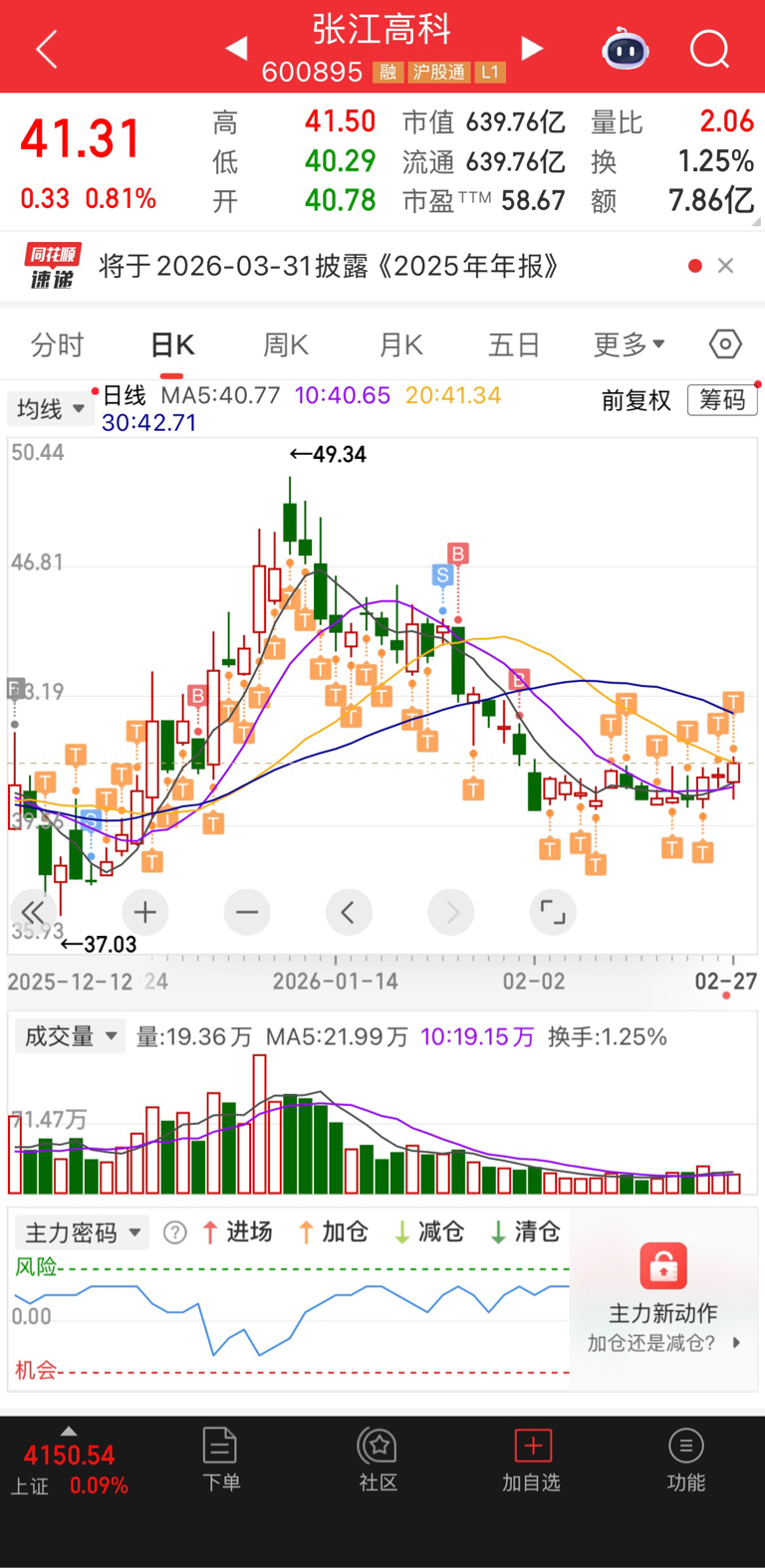The image size is (765, 1568).
Task: Open 社区 community section
Action: [x=378, y=1459]
